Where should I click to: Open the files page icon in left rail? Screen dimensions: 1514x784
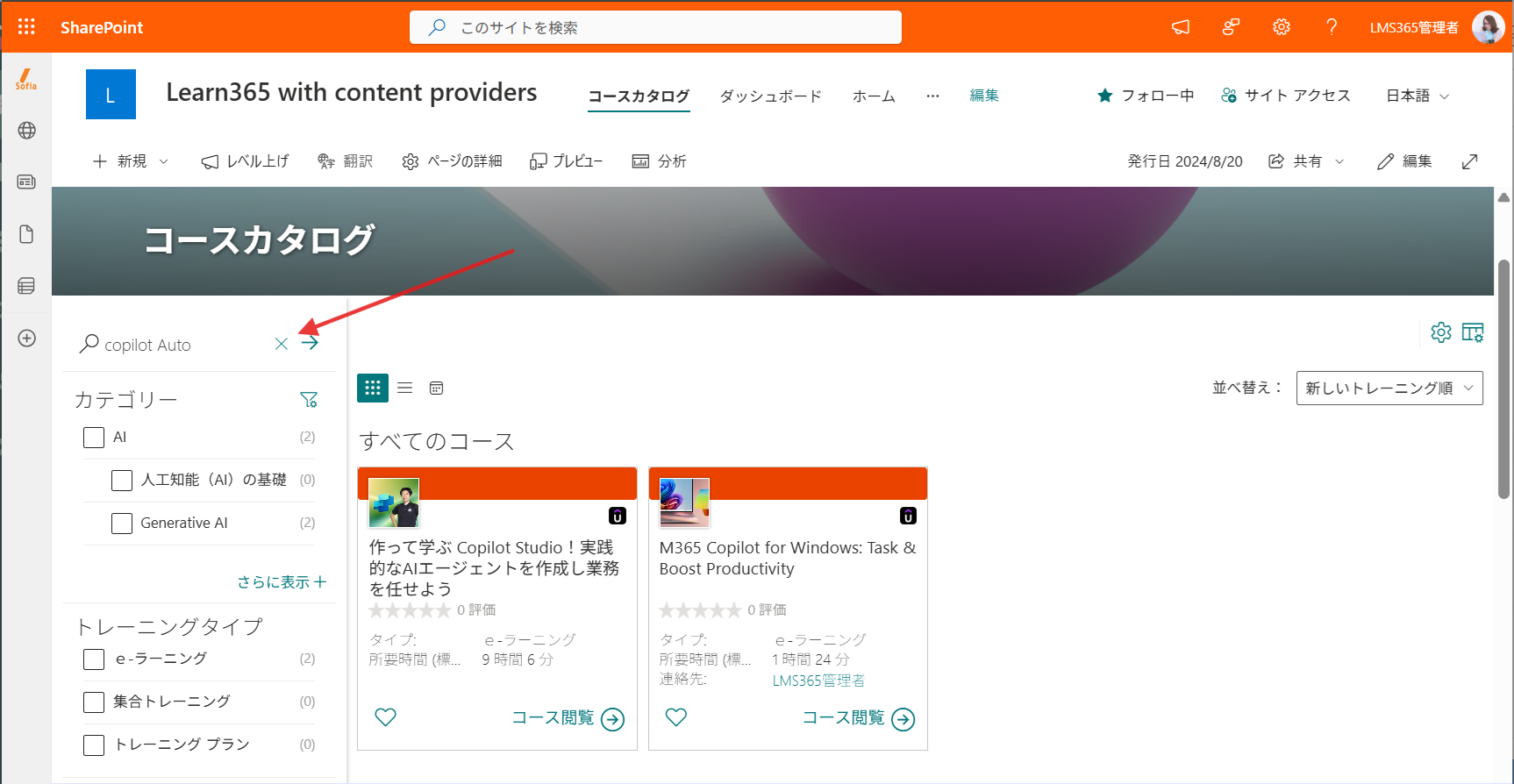click(26, 234)
